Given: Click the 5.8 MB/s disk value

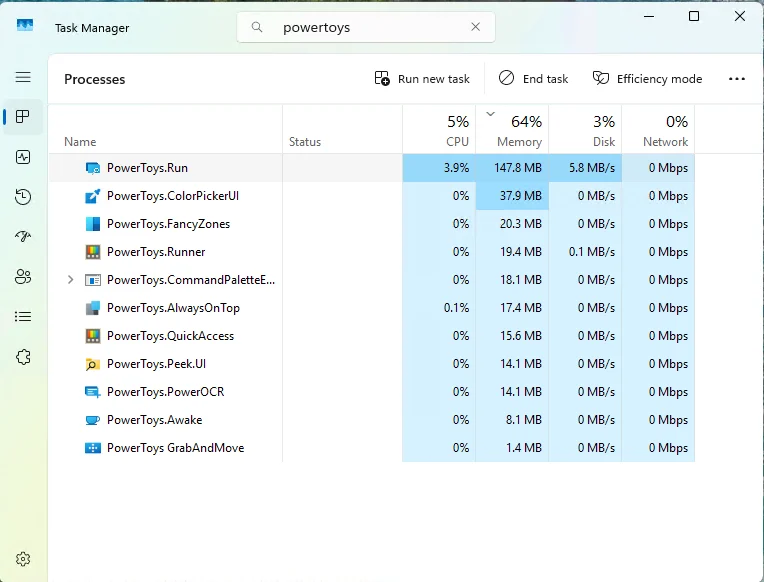Looking at the screenshot, I should (592, 168).
